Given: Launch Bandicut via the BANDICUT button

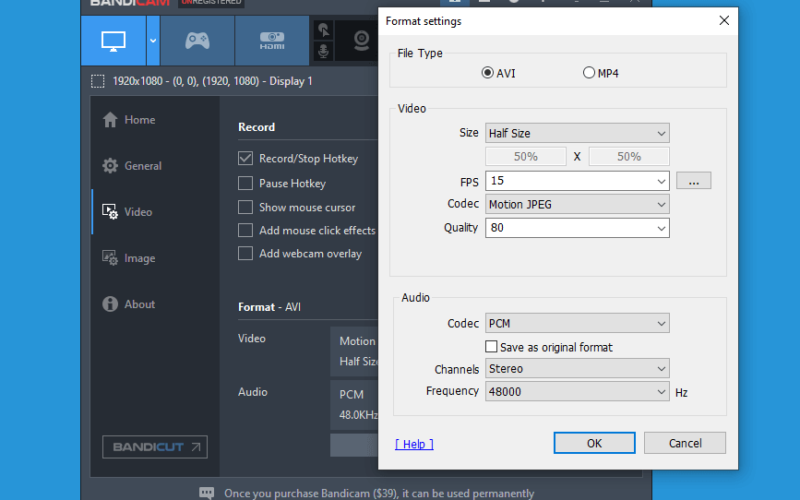Looking at the screenshot, I should tap(155, 447).
